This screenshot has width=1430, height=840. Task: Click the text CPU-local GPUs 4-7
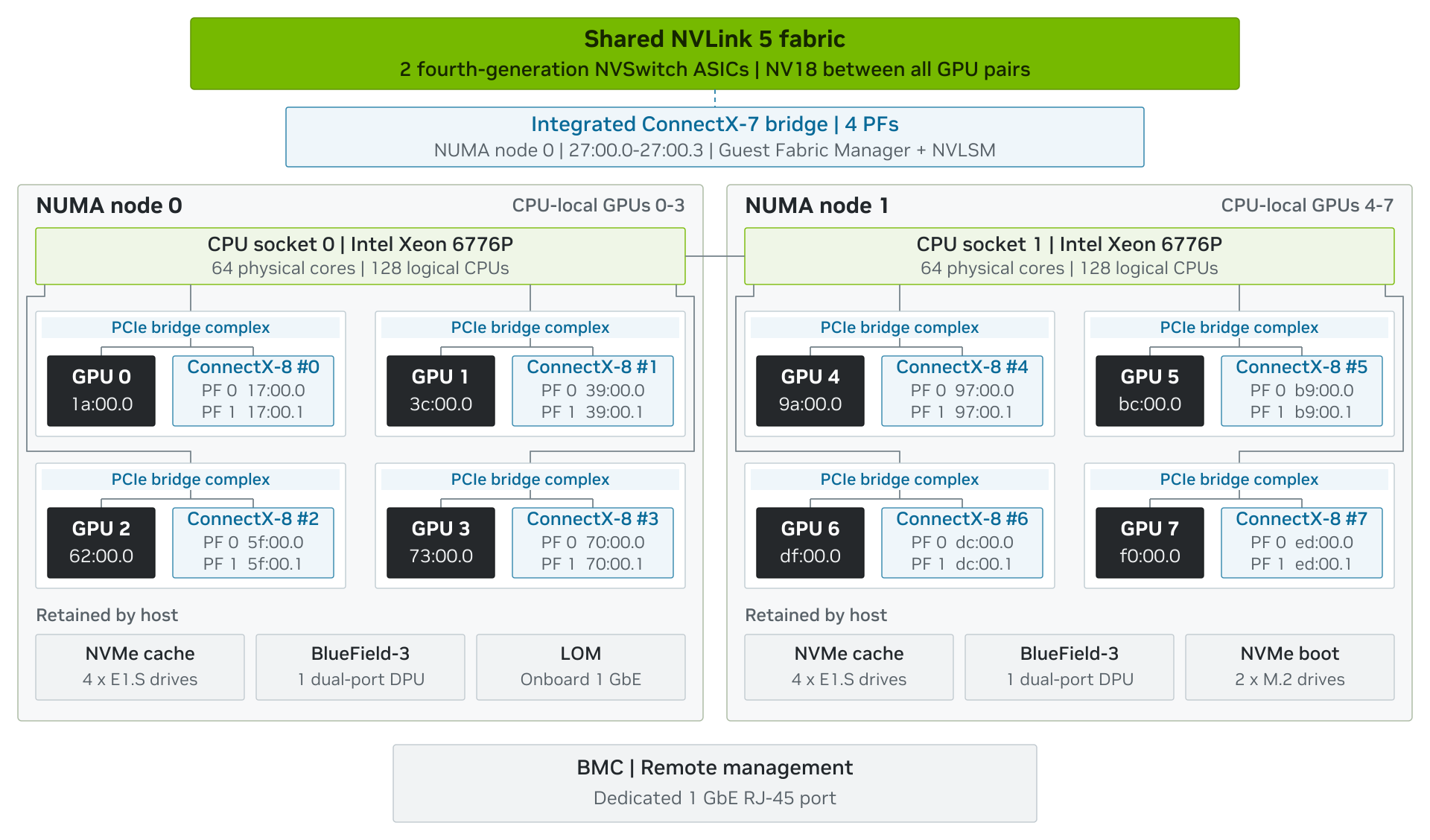pos(1307,206)
